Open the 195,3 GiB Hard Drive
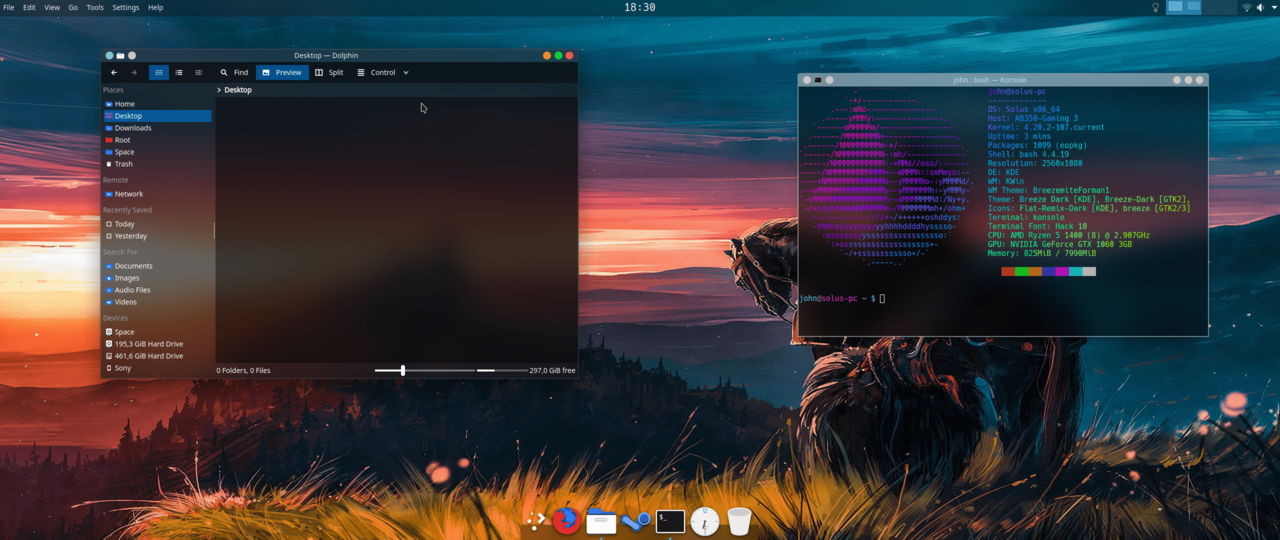Screen dimensions: 1280x540 click(157, 344)
